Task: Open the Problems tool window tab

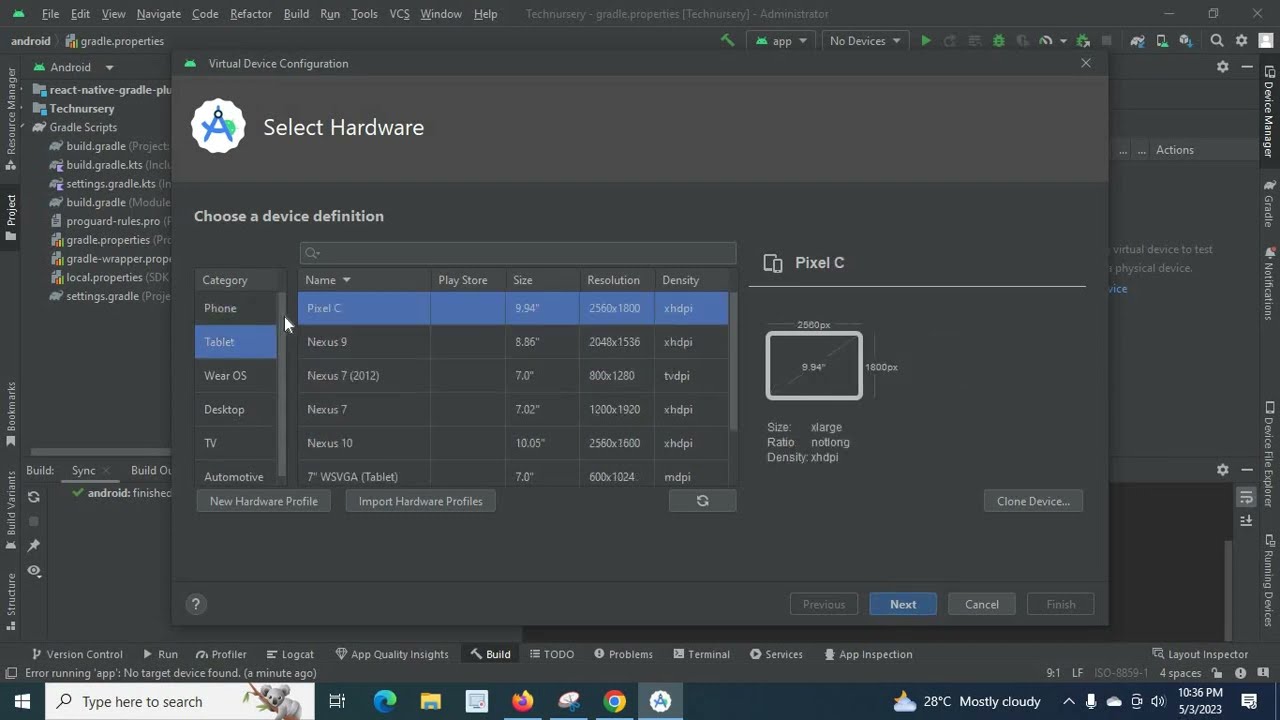Action: tap(623, 654)
